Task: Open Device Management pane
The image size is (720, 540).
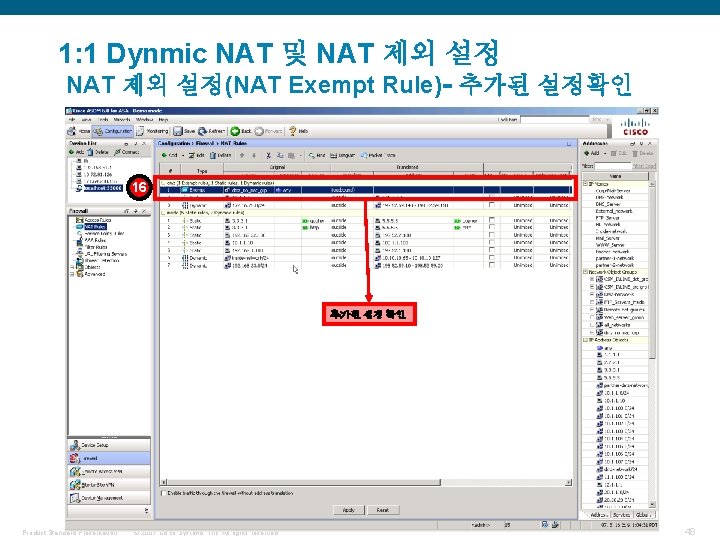Action: tap(109, 498)
